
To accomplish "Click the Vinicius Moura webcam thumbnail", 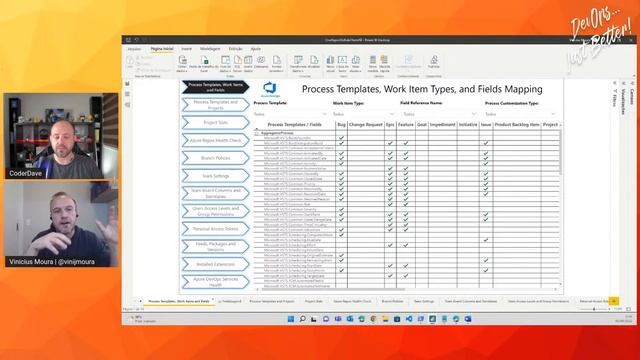I will point(61,224).
